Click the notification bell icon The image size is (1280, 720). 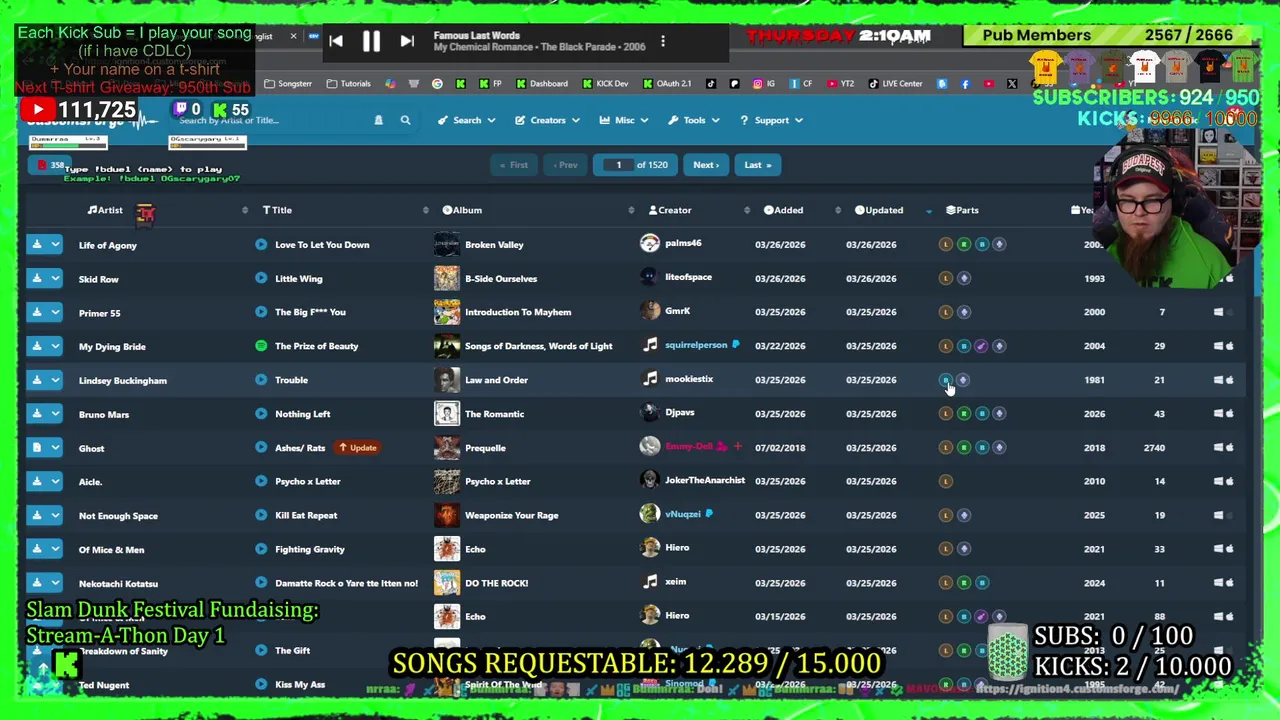378,120
